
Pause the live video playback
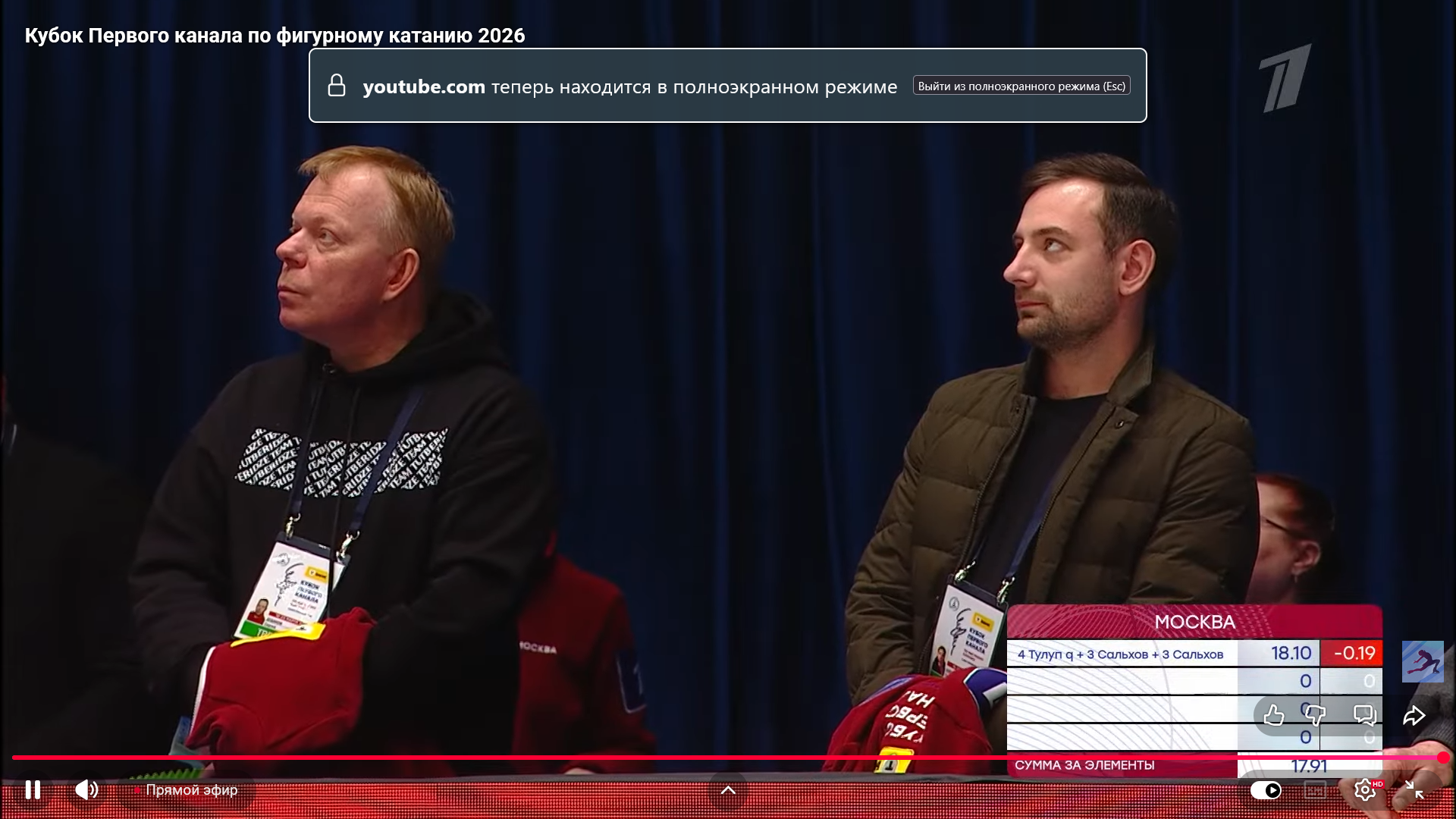pos(33,789)
